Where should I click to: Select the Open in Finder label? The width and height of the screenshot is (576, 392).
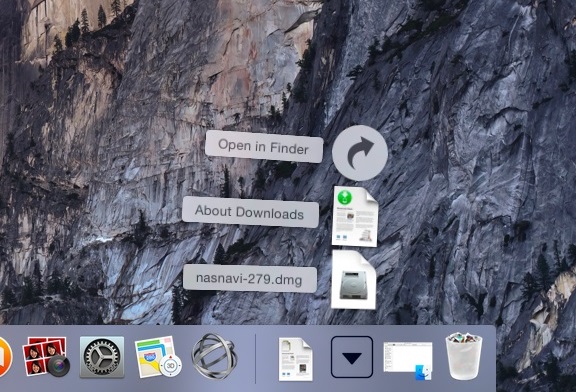[x=264, y=147]
